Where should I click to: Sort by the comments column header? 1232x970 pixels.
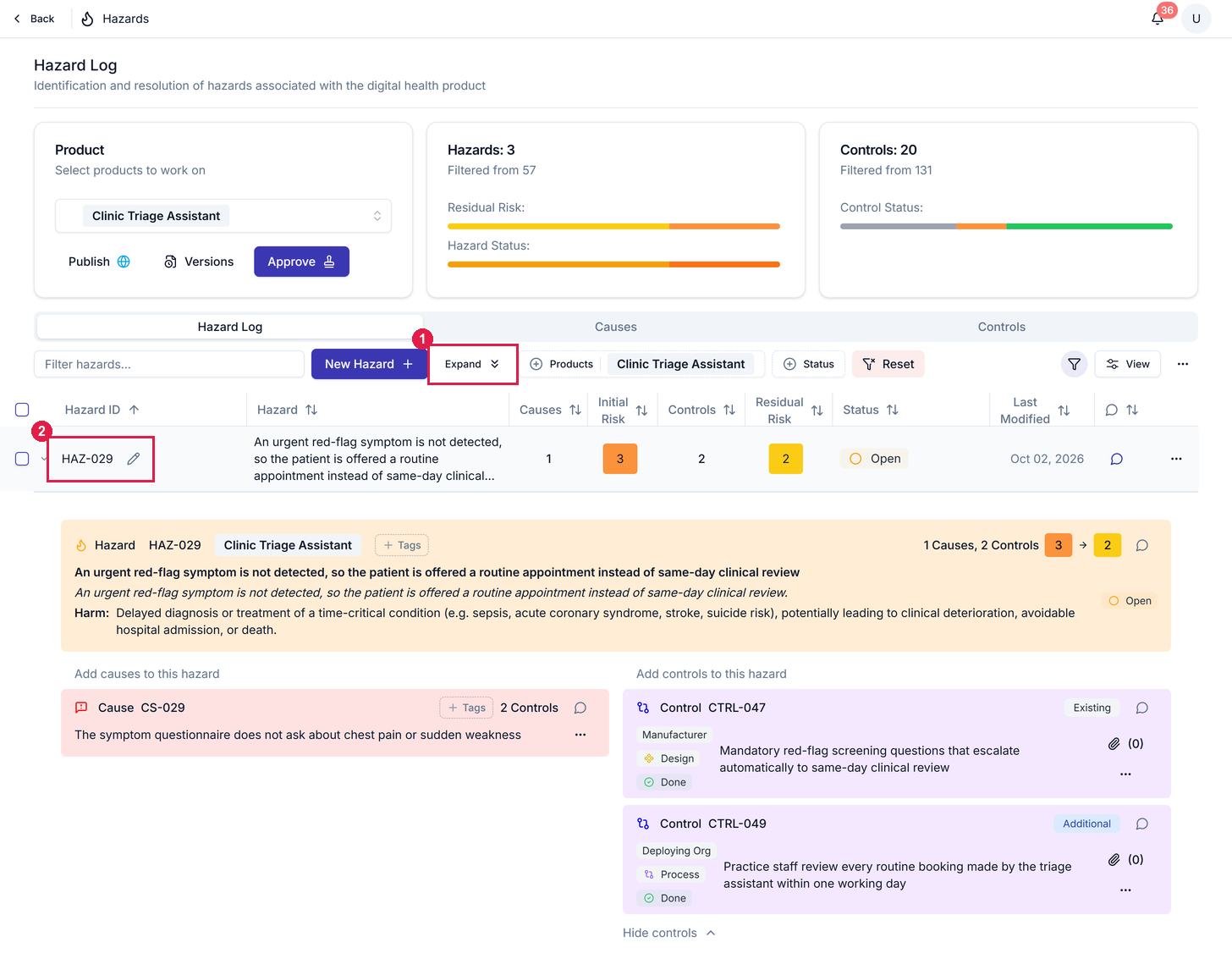1122,410
